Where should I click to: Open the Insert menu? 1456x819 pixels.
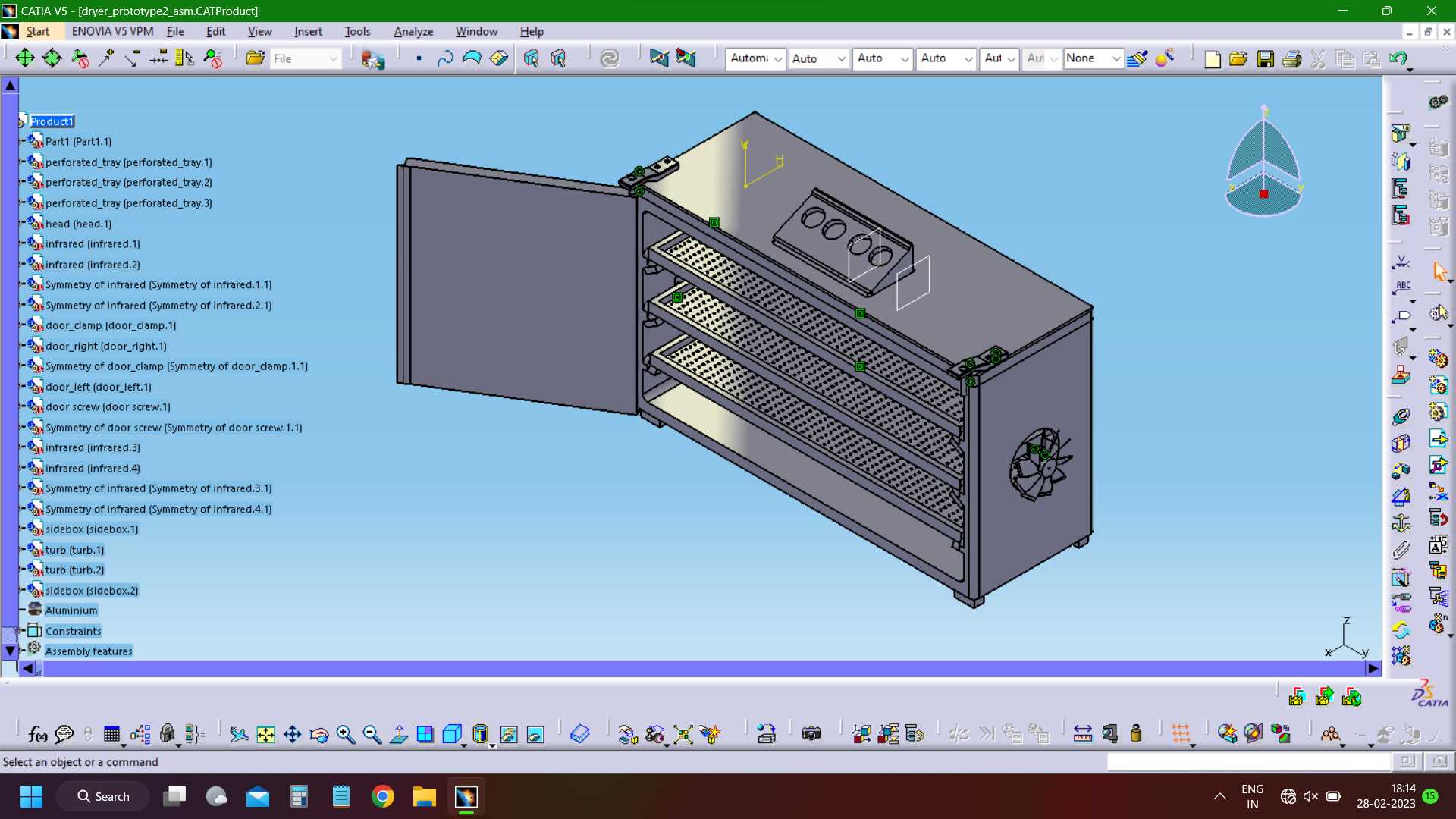[308, 31]
